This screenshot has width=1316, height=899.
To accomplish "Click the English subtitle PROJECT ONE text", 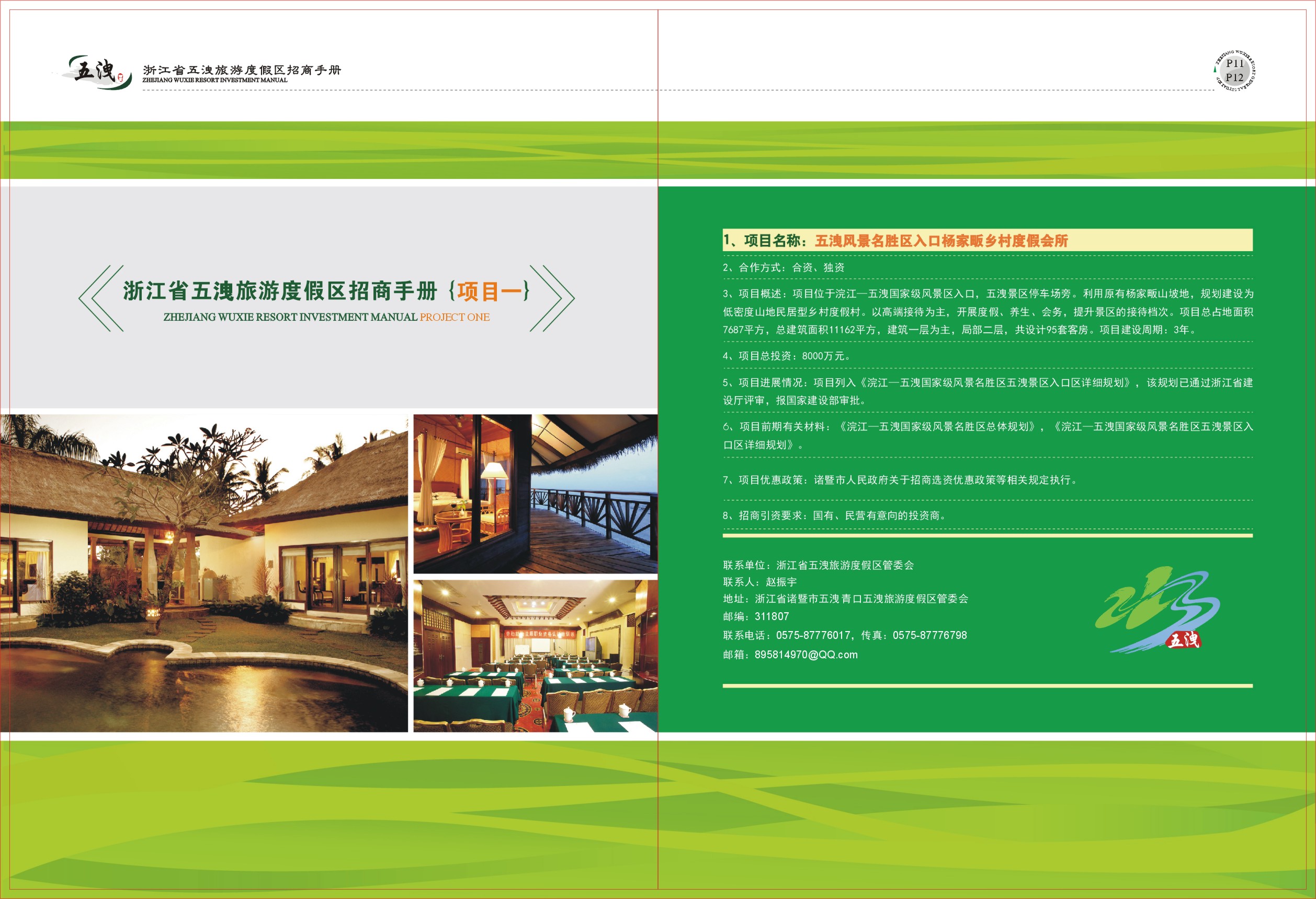I will point(454,317).
